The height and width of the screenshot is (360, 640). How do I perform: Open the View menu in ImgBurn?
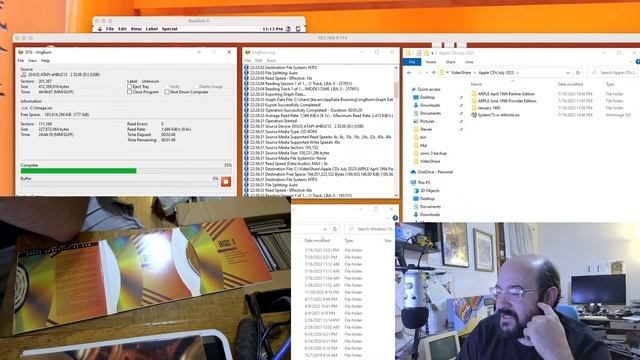tap(32, 60)
